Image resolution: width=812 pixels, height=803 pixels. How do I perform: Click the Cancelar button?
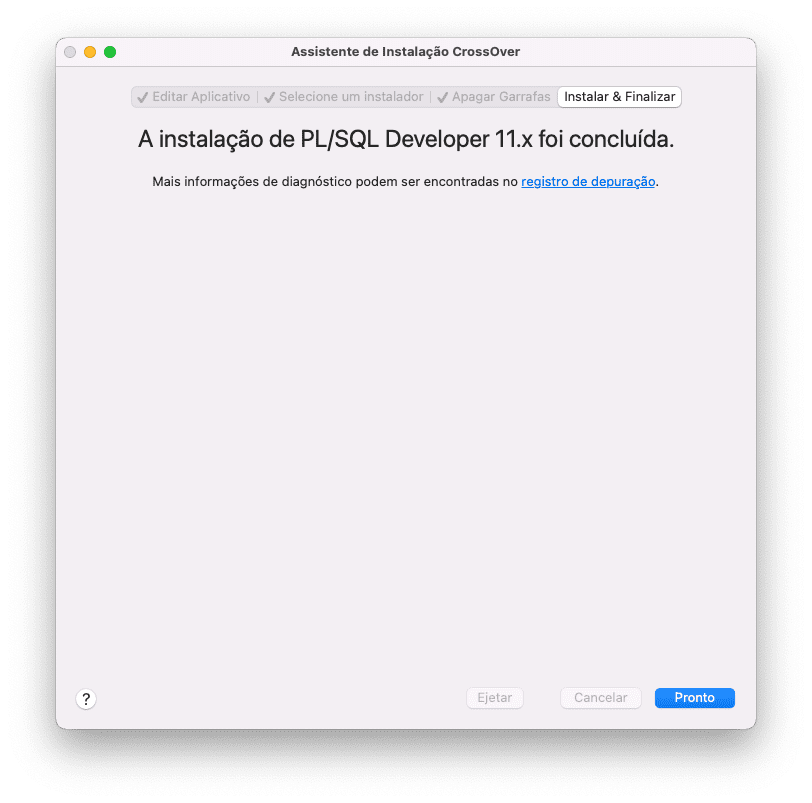tap(601, 698)
